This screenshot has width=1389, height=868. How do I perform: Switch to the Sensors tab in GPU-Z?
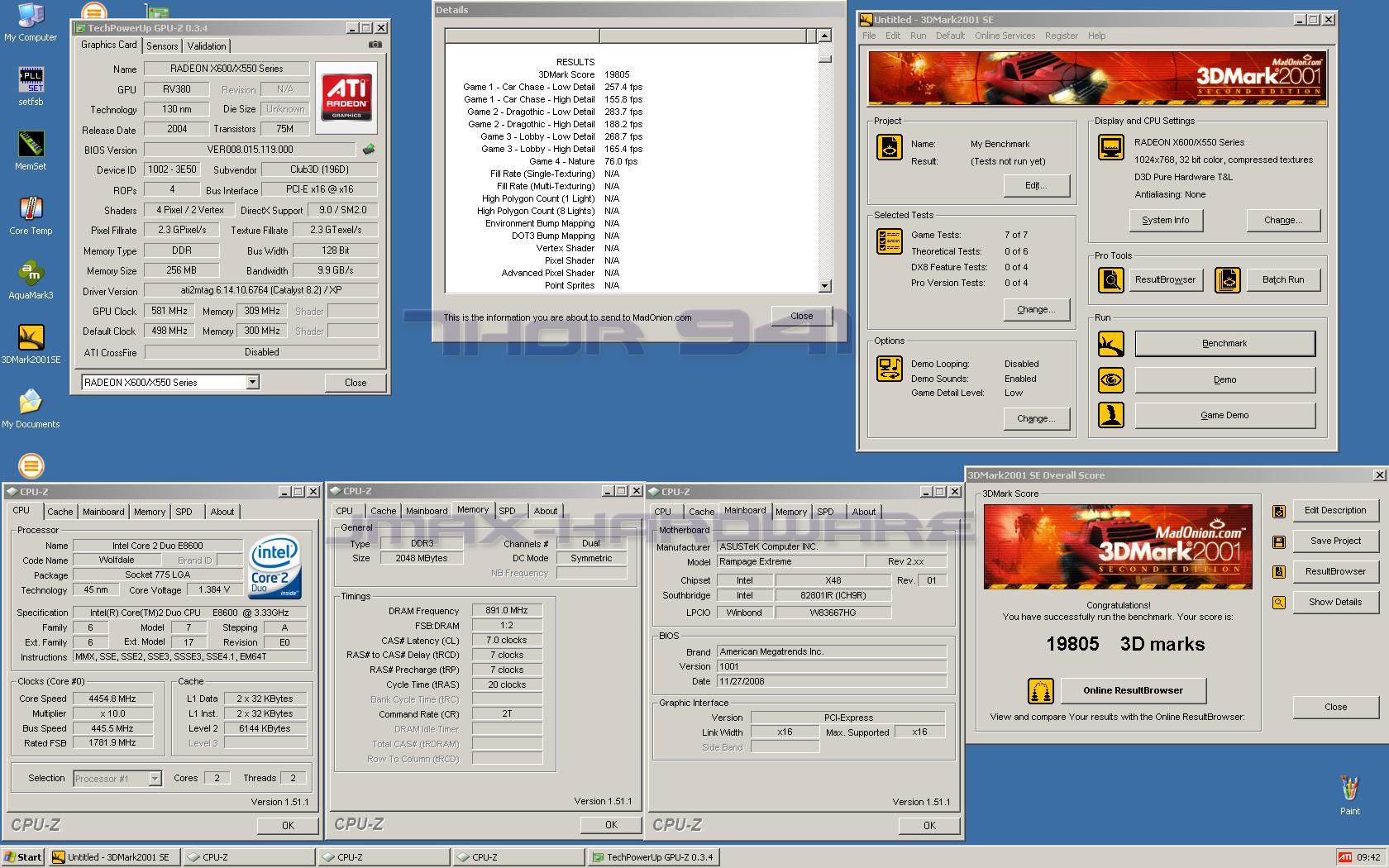coord(162,46)
